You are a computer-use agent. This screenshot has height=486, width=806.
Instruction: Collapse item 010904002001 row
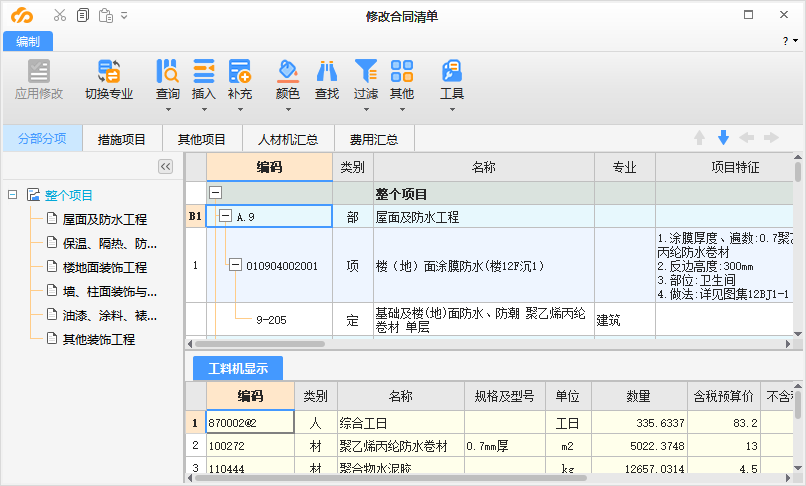pos(236,266)
